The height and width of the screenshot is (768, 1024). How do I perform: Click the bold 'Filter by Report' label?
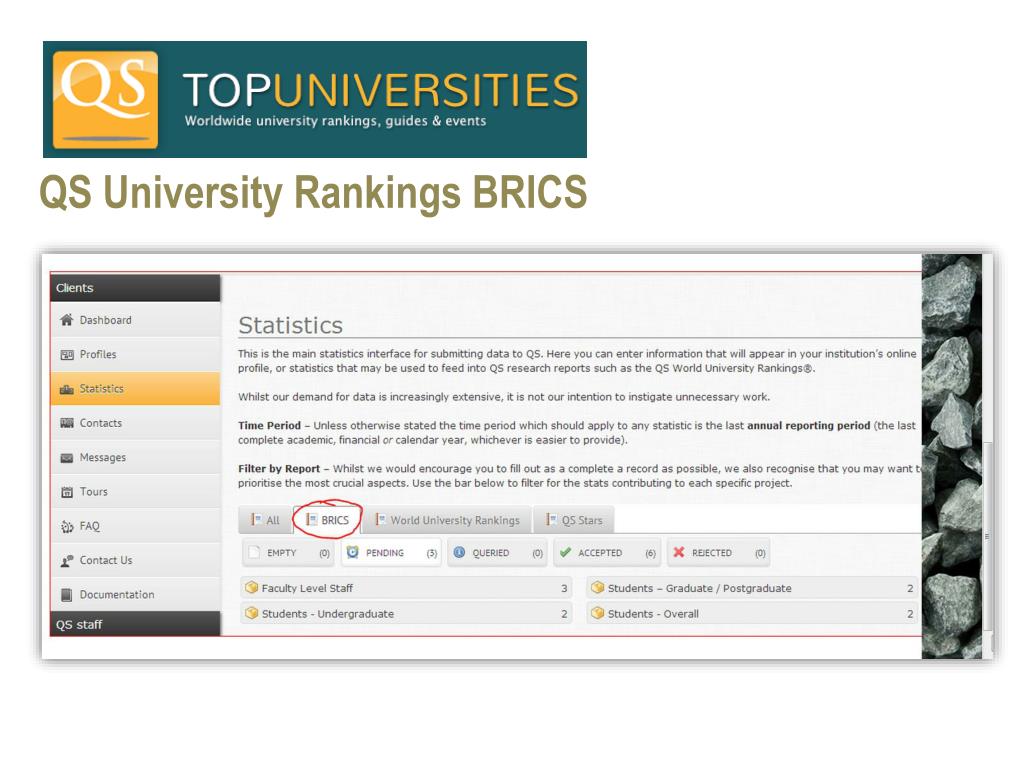tap(279, 468)
